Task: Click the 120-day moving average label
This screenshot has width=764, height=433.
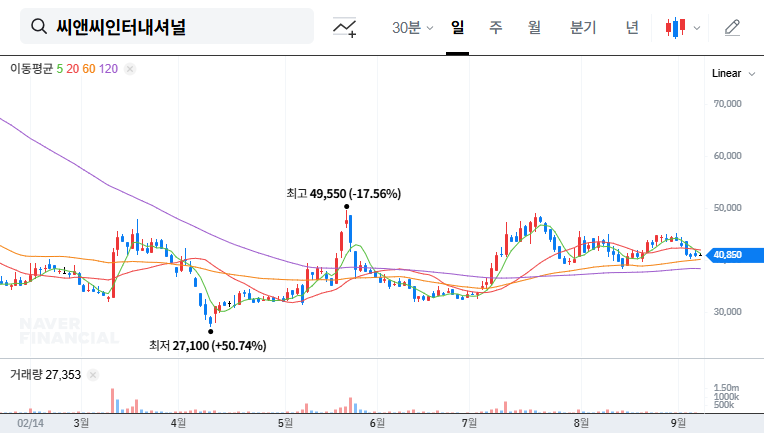Action: click(x=108, y=69)
